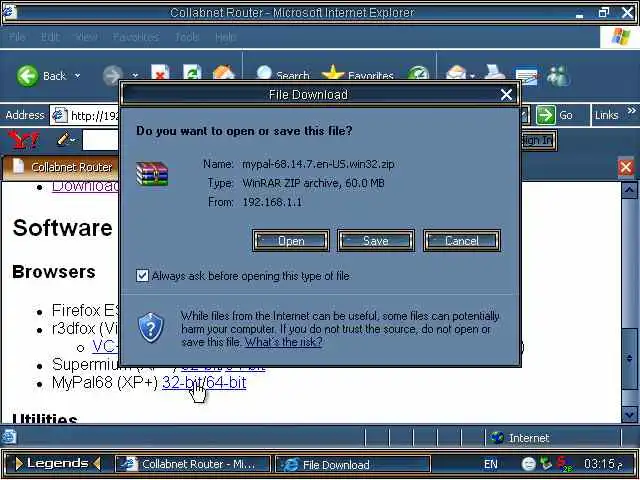Click the Edit page toolbar icon
Image resolution: width=640 pixels, height=480 pixels.
[527, 76]
